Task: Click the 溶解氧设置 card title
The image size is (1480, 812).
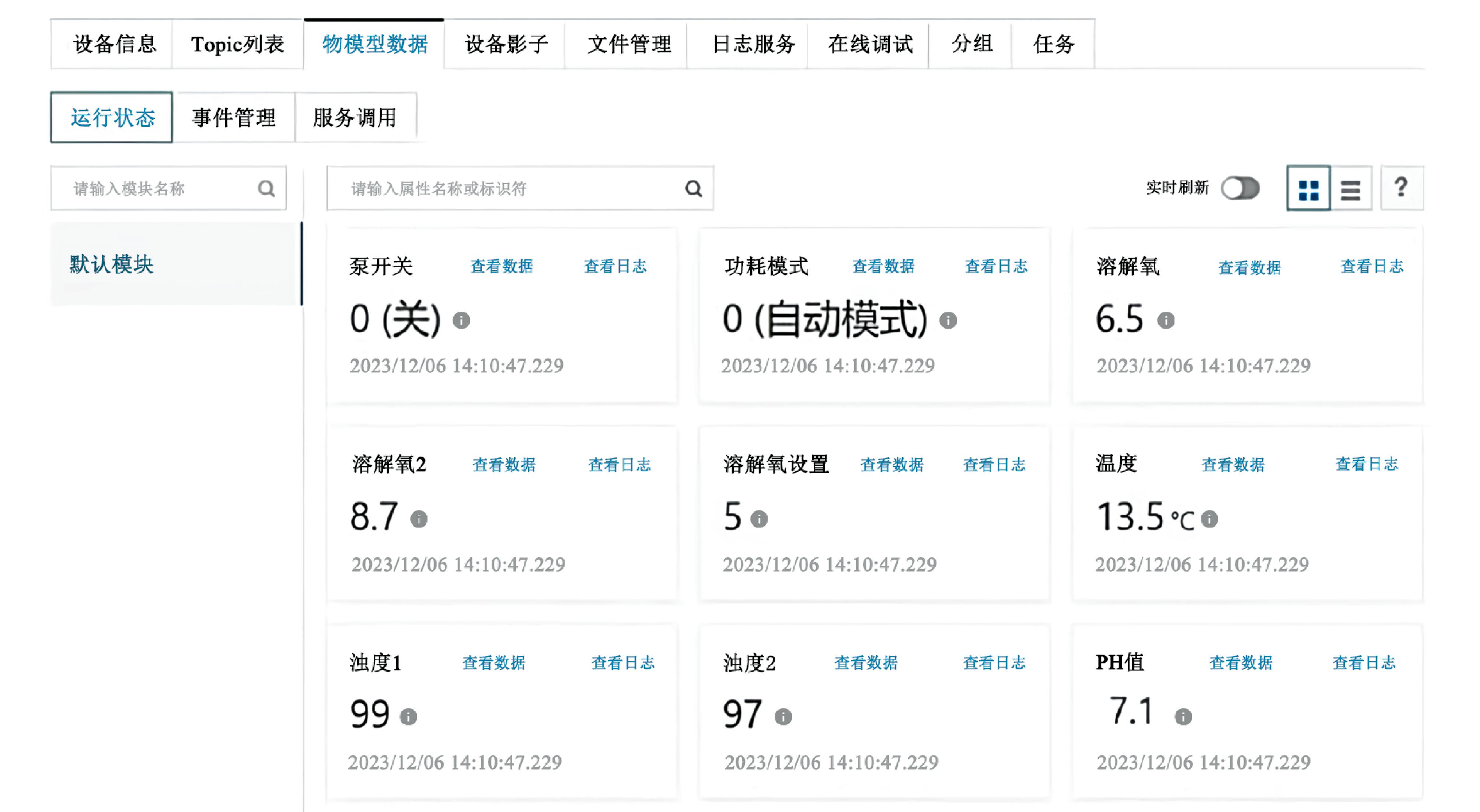Action: point(776,464)
